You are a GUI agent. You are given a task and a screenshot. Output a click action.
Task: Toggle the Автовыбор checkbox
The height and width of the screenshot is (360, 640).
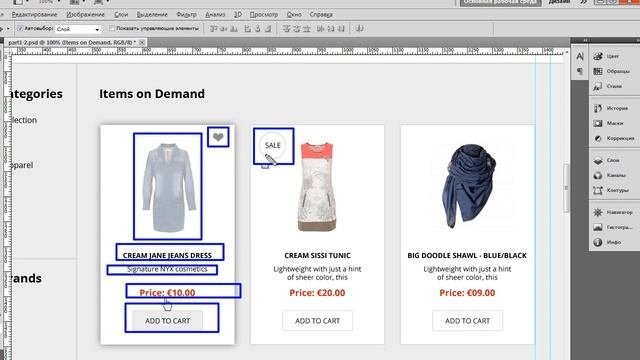pyautogui.click(x=20, y=29)
